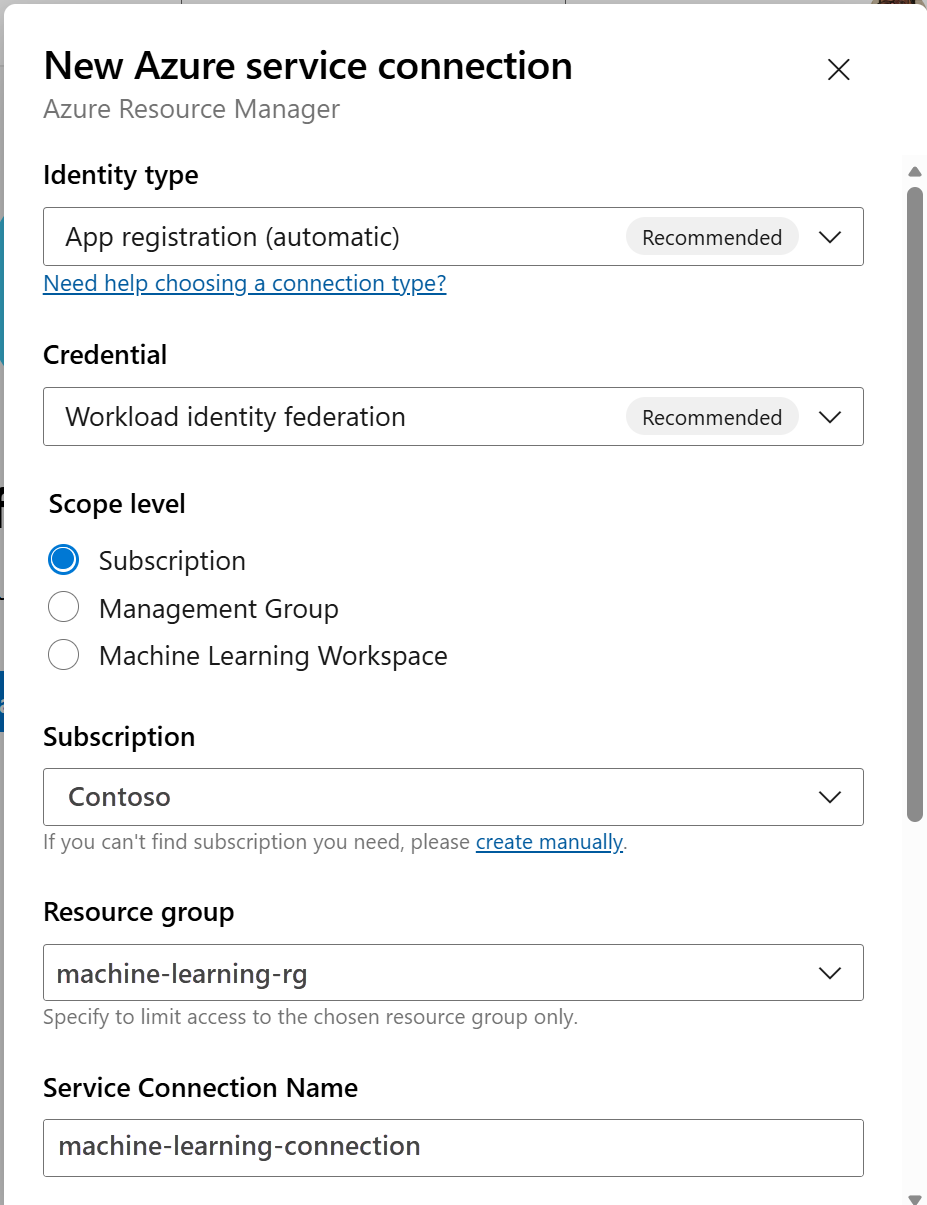Click the scrollbar up arrow
Viewport: 927px width, 1205px height.
pyautogui.click(x=914, y=170)
